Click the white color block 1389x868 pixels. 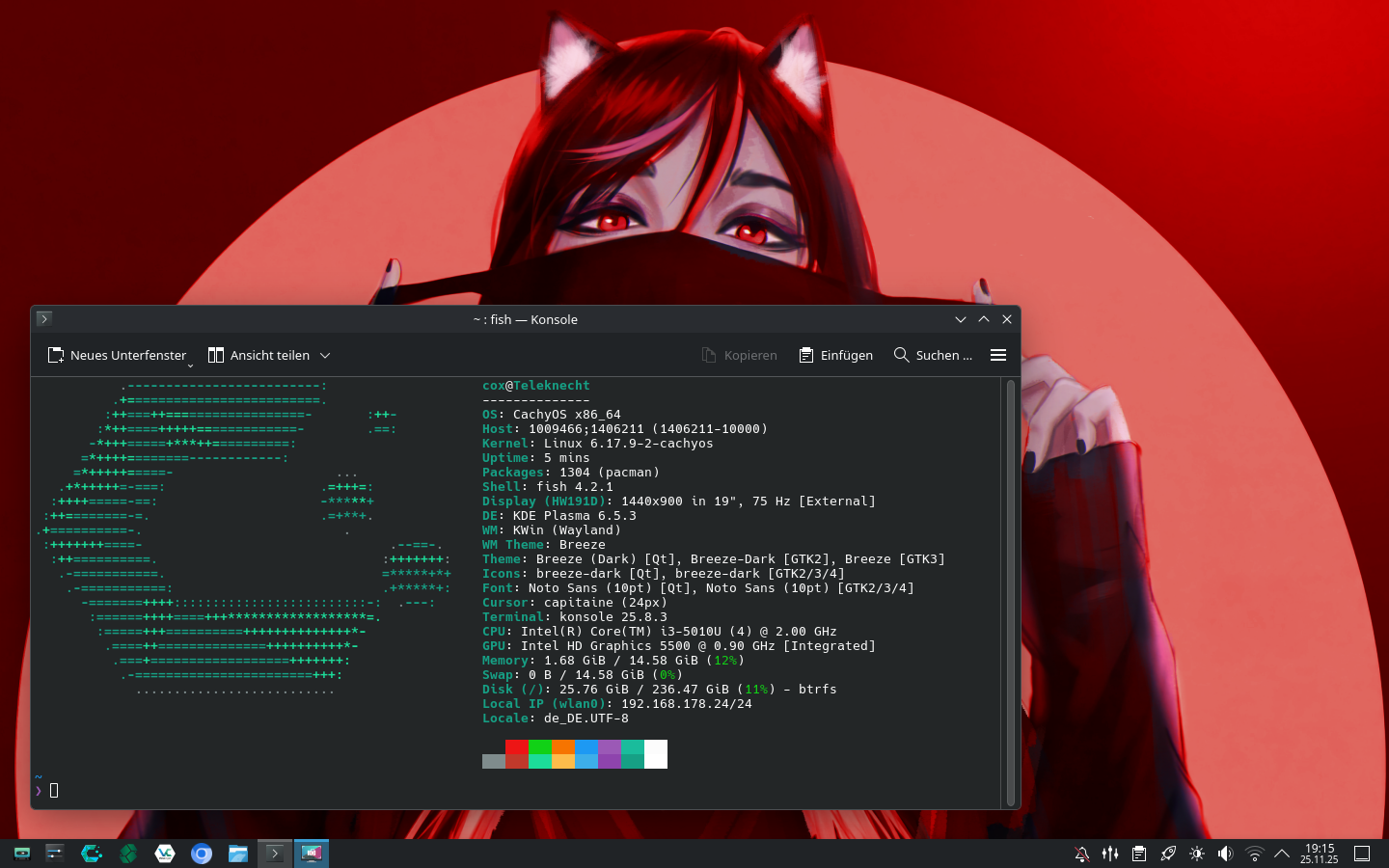click(x=656, y=754)
